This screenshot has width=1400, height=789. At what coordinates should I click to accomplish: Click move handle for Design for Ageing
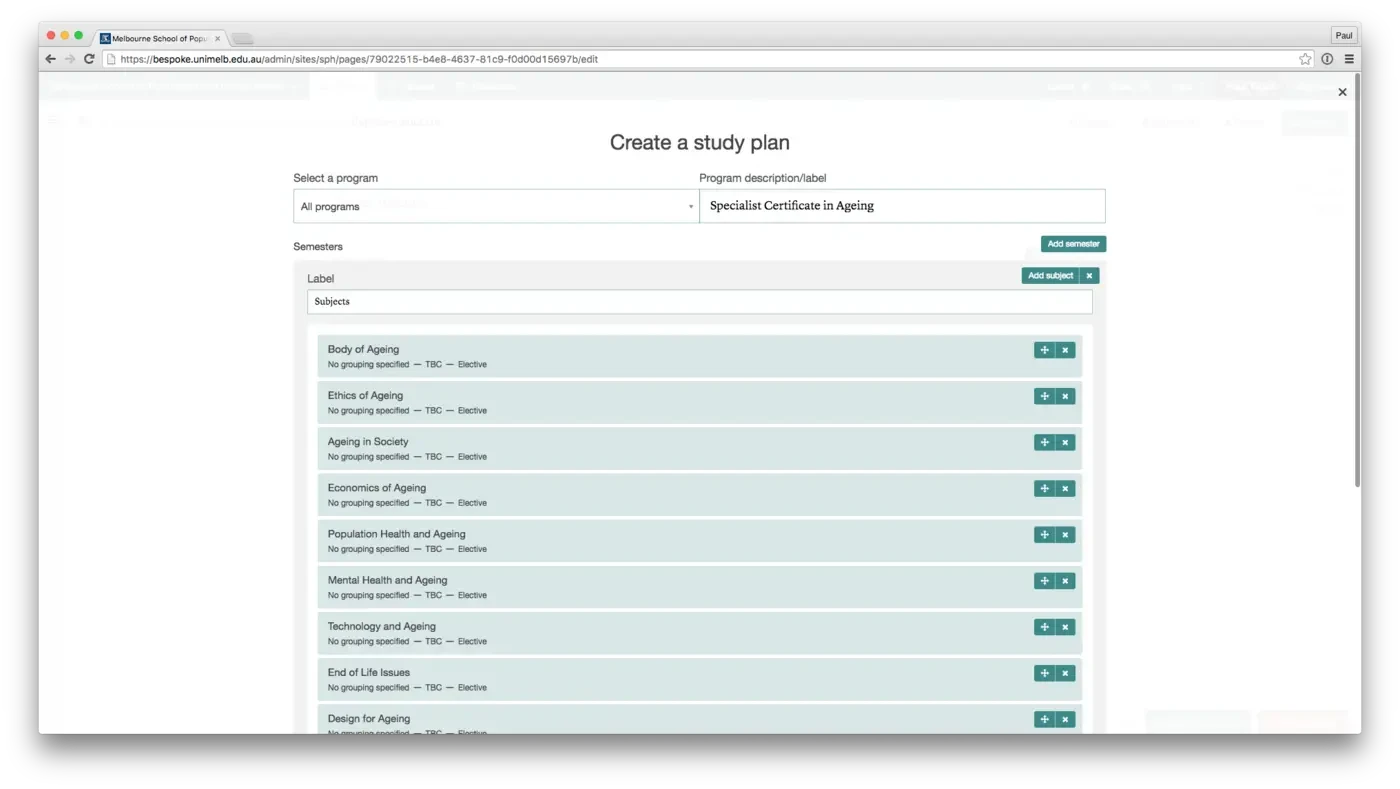(1044, 719)
